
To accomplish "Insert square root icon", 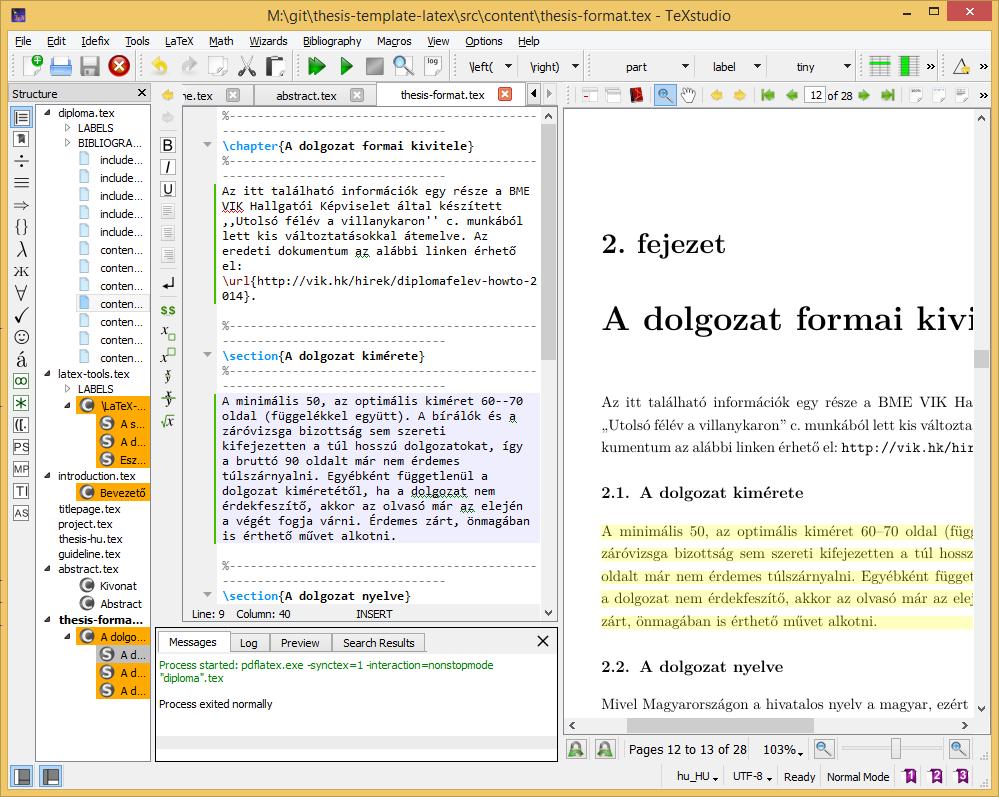I will coord(168,421).
